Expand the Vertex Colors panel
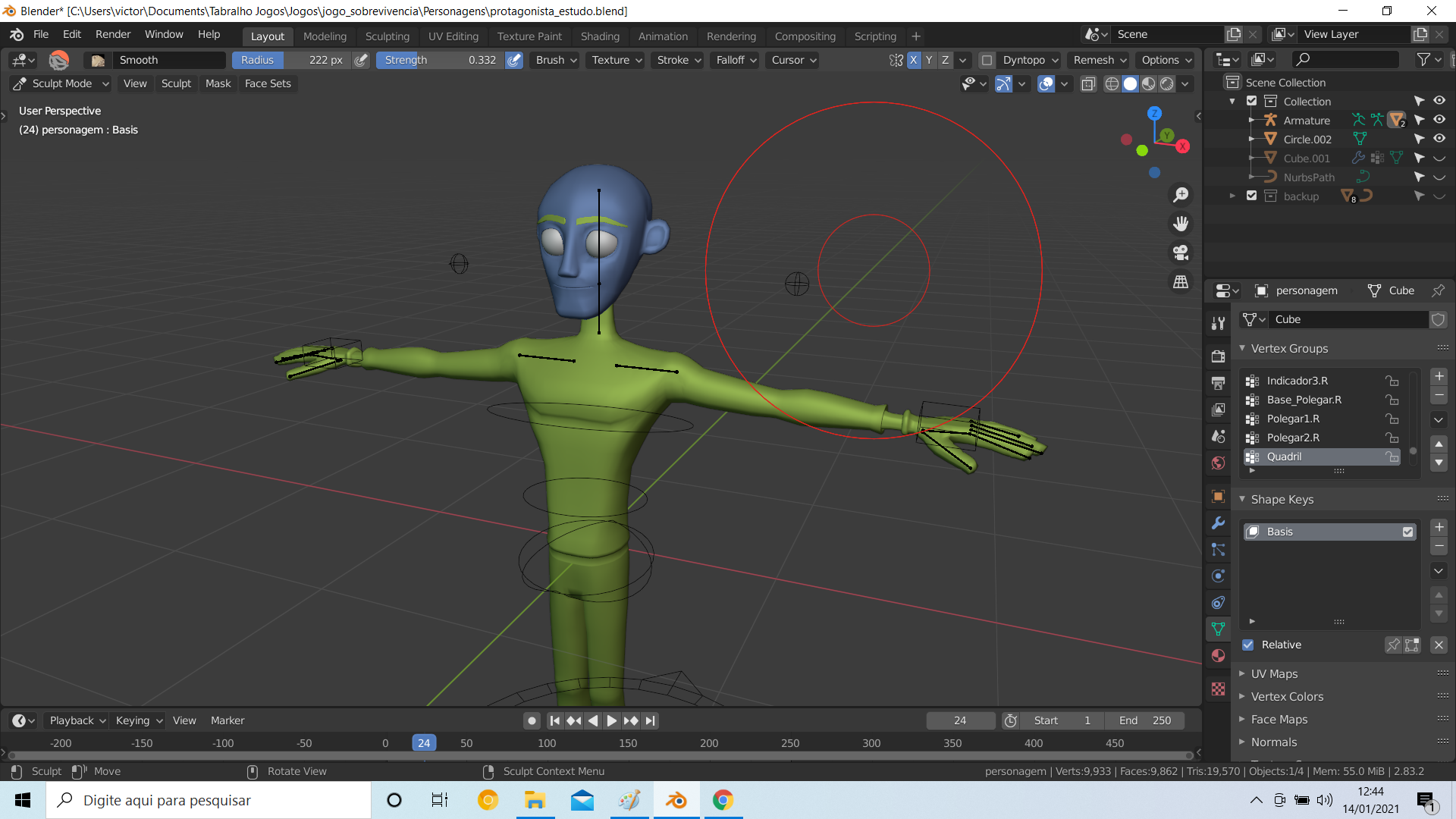This screenshot has height=819, width=1456. coord(1287,697)
